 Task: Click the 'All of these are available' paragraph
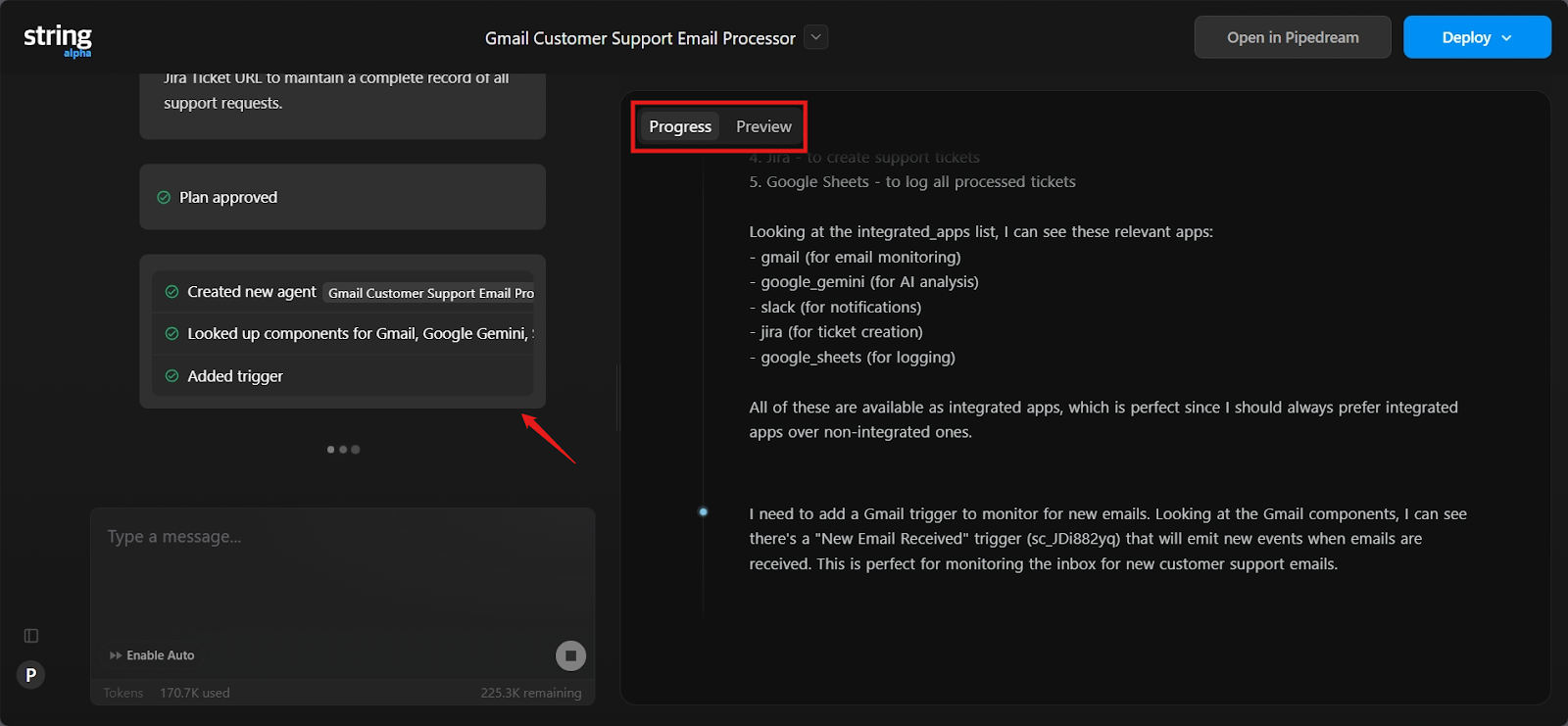tap(1103, 419)
